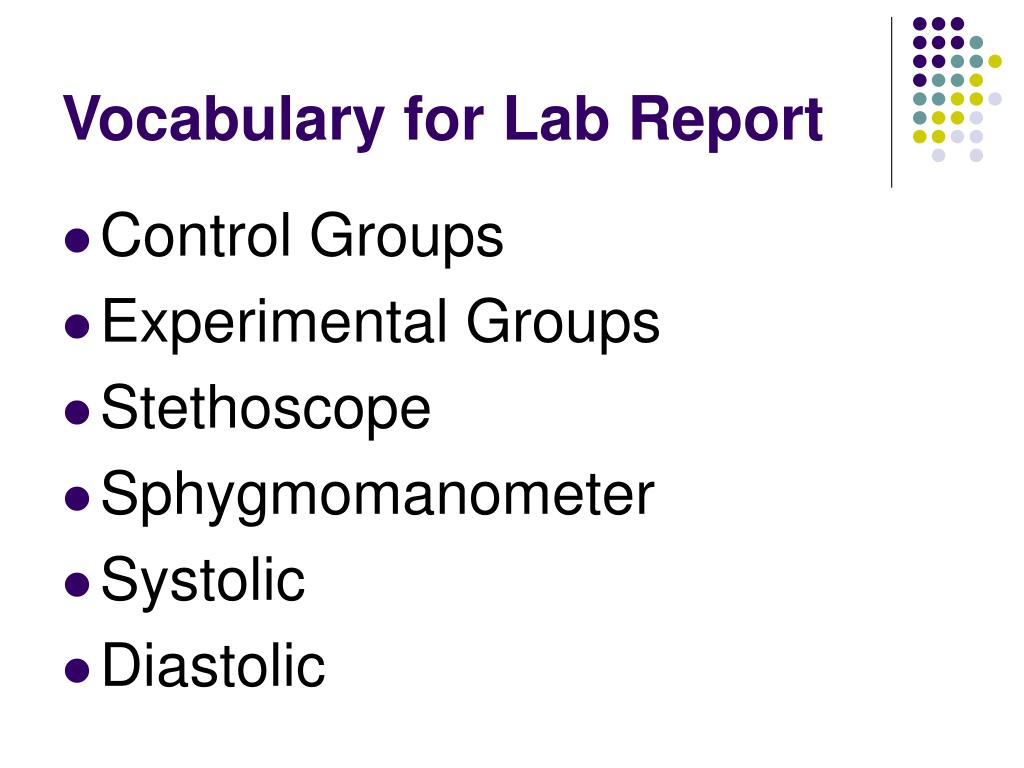Click the bullet dot beside Control Groups
This screenshot has height=768, width=1024.
coord(77,240)
